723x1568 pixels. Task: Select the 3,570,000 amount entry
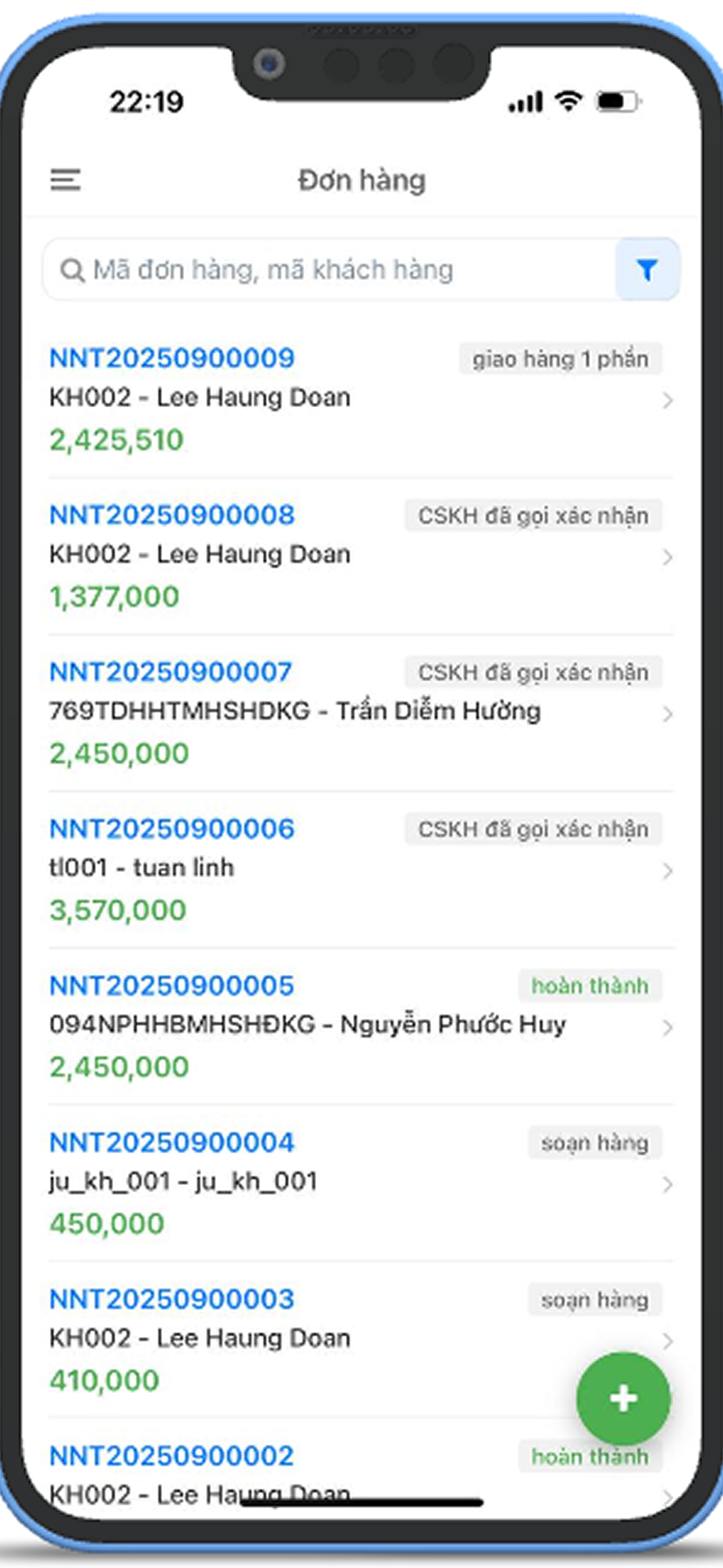pyautogui.click(x=118, y=911)
